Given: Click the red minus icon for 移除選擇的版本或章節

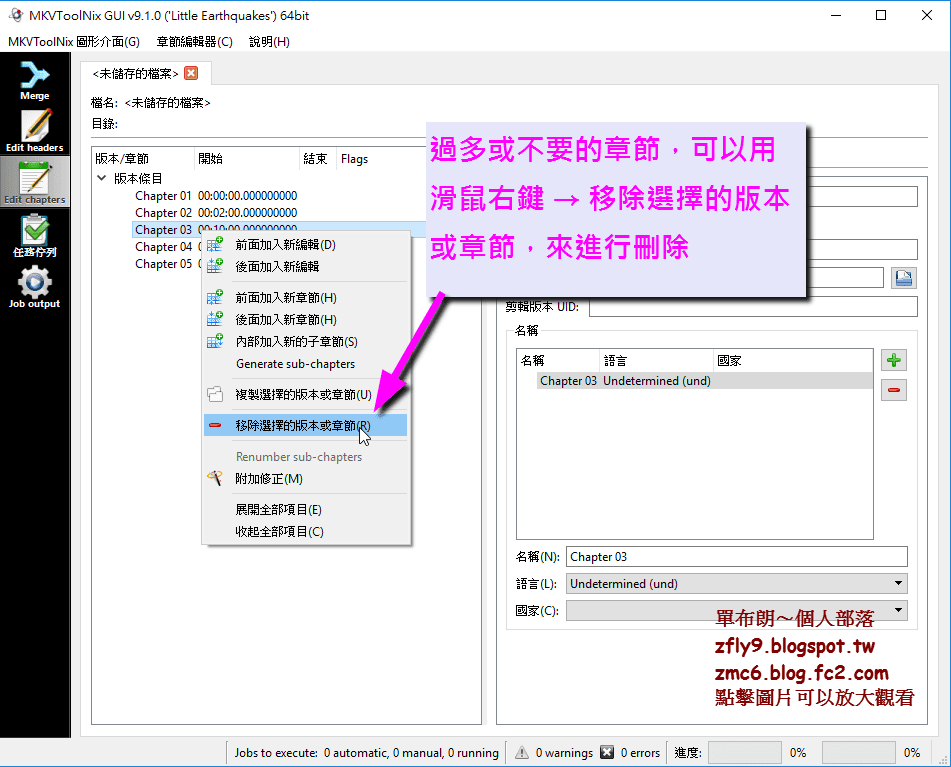Looking at the screenshot, I should click(215, 426).
